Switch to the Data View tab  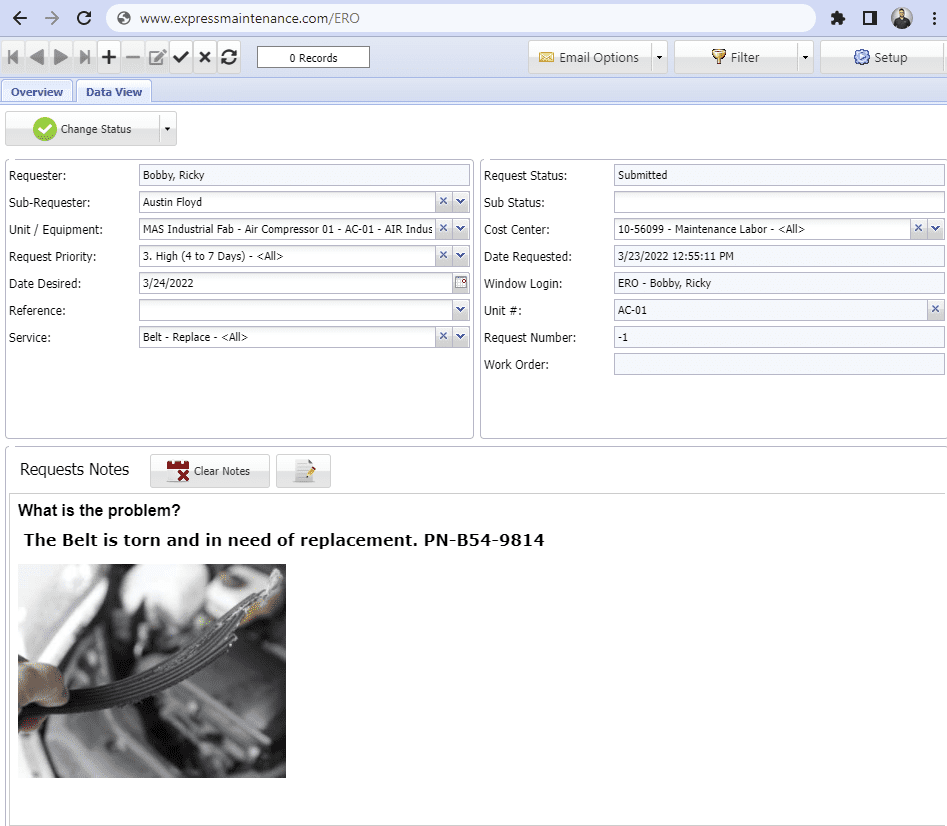(x=114, y=92)
